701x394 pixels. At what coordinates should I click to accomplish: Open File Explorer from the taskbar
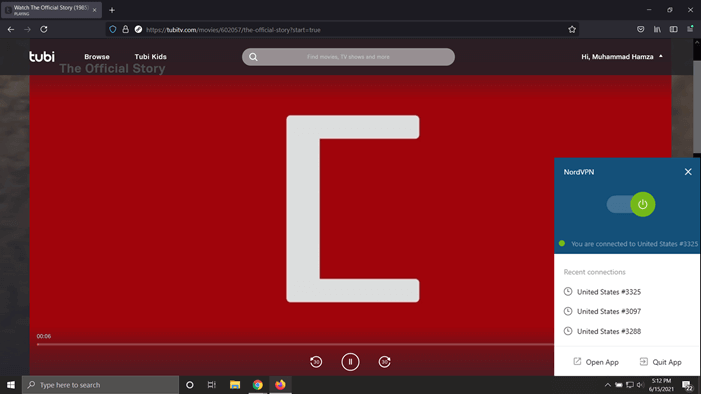(235, 385)
